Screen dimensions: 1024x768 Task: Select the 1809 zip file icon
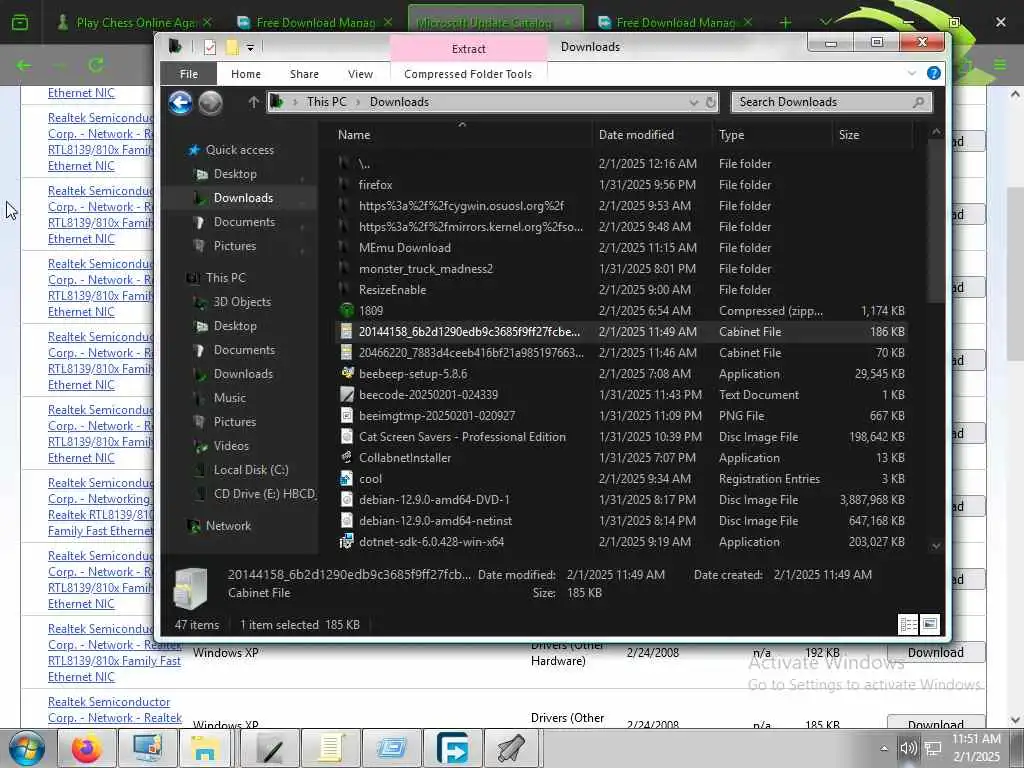click(x=347, y=311)
